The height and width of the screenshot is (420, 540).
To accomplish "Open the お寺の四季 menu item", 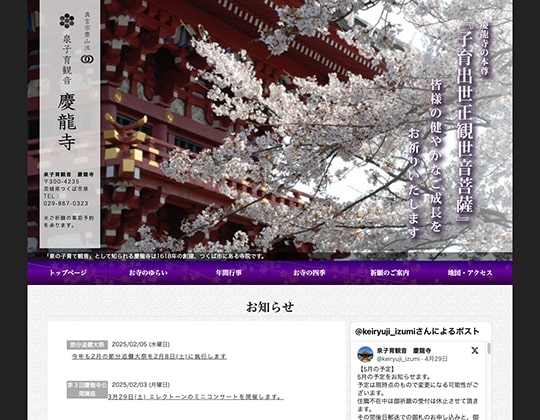I will [309, 273].
